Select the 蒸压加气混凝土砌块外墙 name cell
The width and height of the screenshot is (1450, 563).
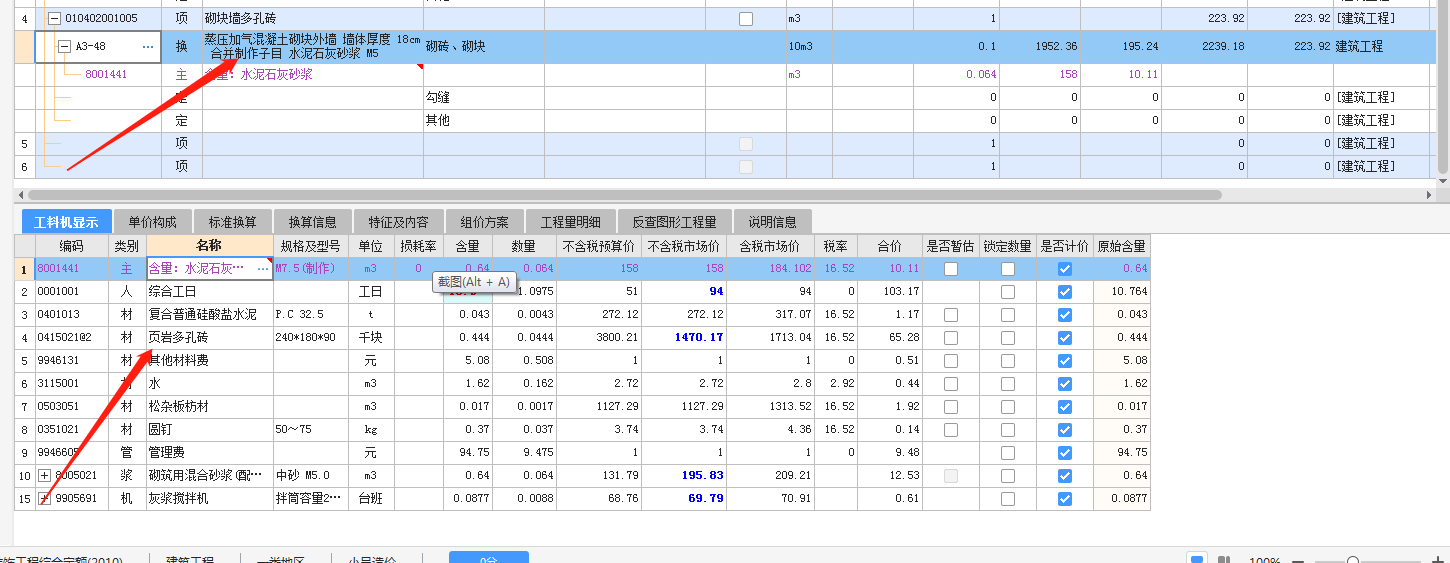(313, 47)
